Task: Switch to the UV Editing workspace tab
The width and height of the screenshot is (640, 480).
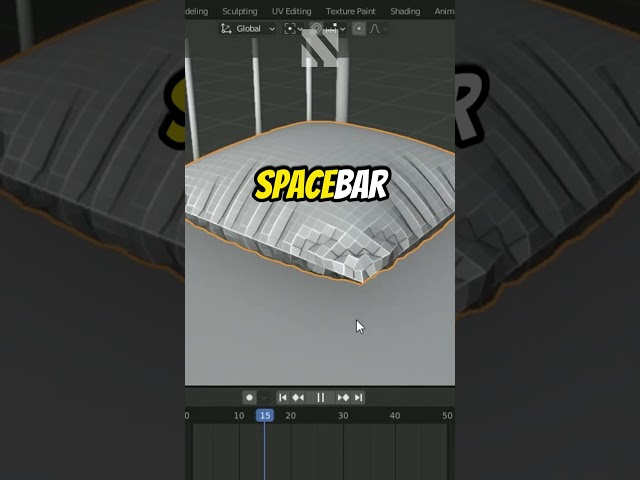Action: point(291,11)
